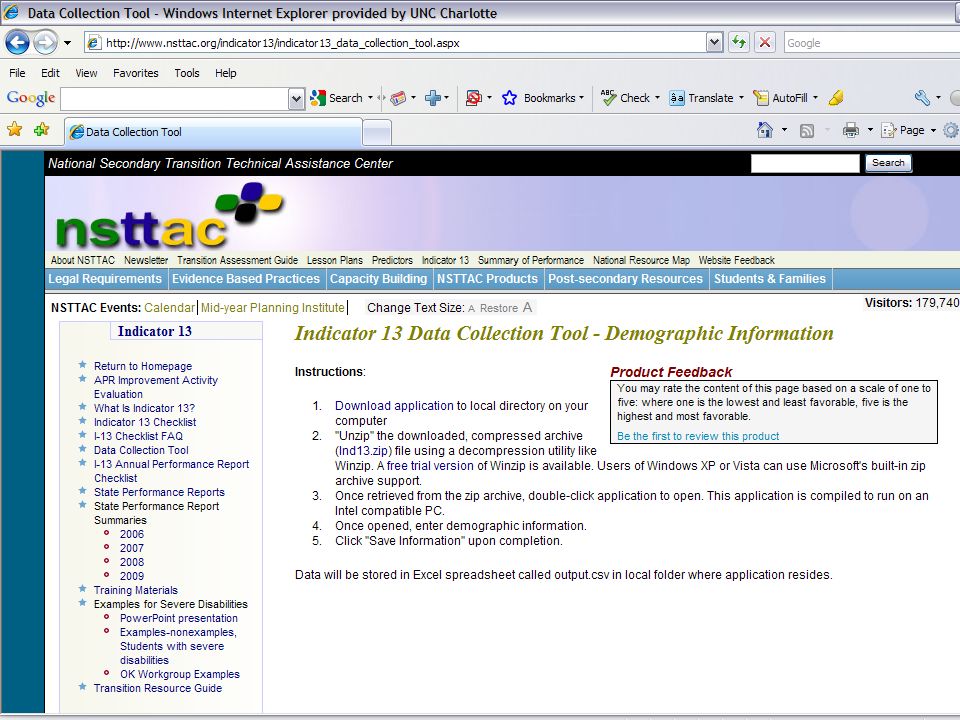Click the Transition Resource Guide link

pos(158,688)
